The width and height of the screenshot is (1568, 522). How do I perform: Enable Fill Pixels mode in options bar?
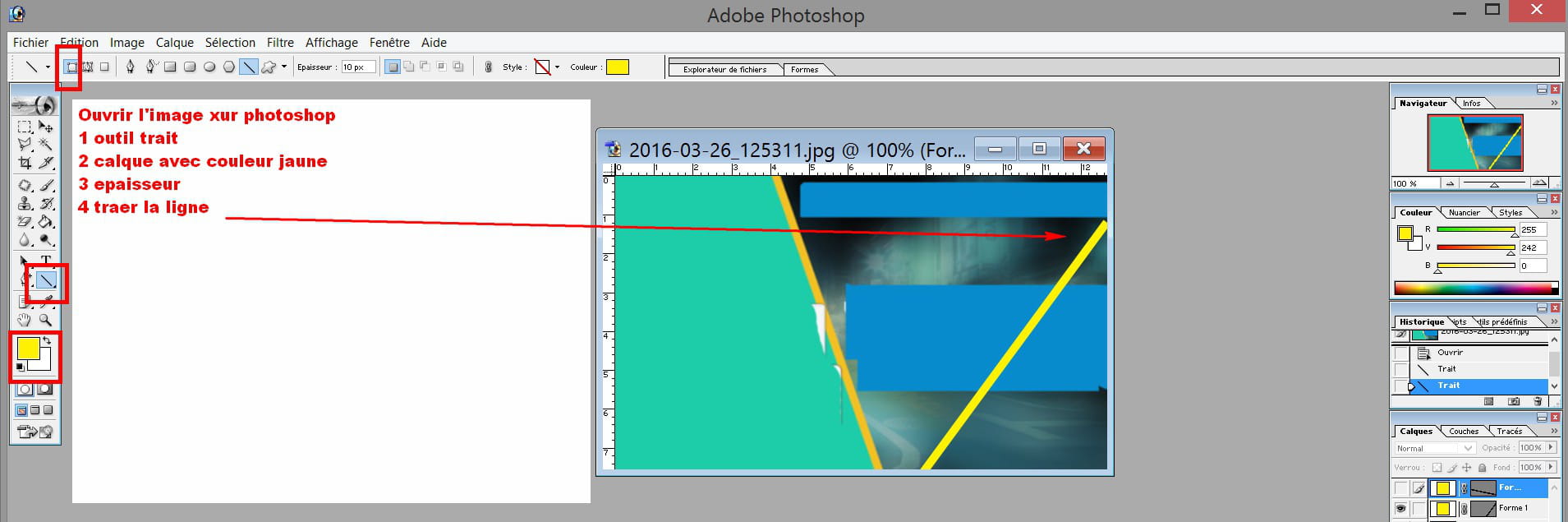point(104,67)
